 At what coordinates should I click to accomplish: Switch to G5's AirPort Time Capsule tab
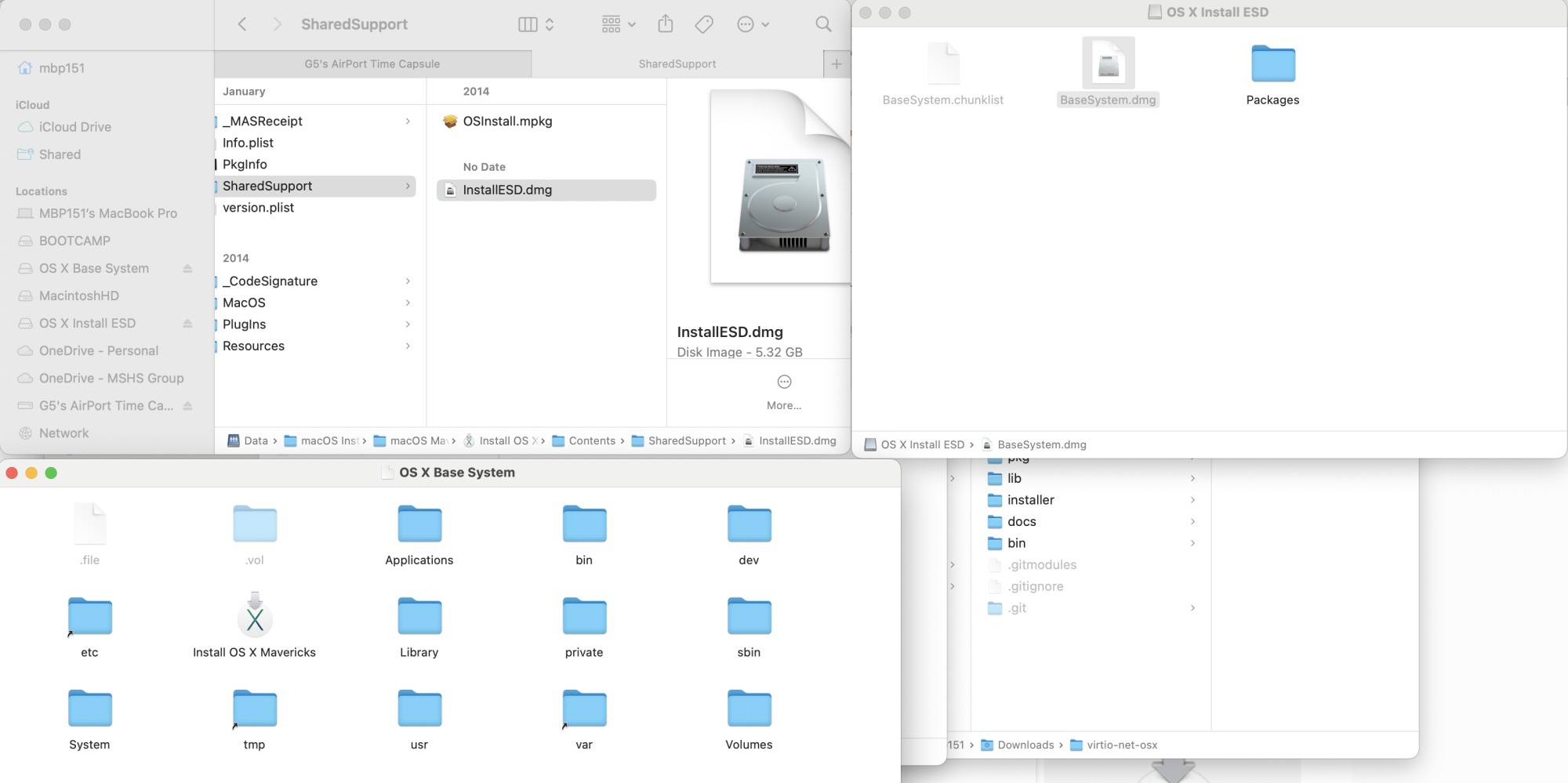click(372, 64)
